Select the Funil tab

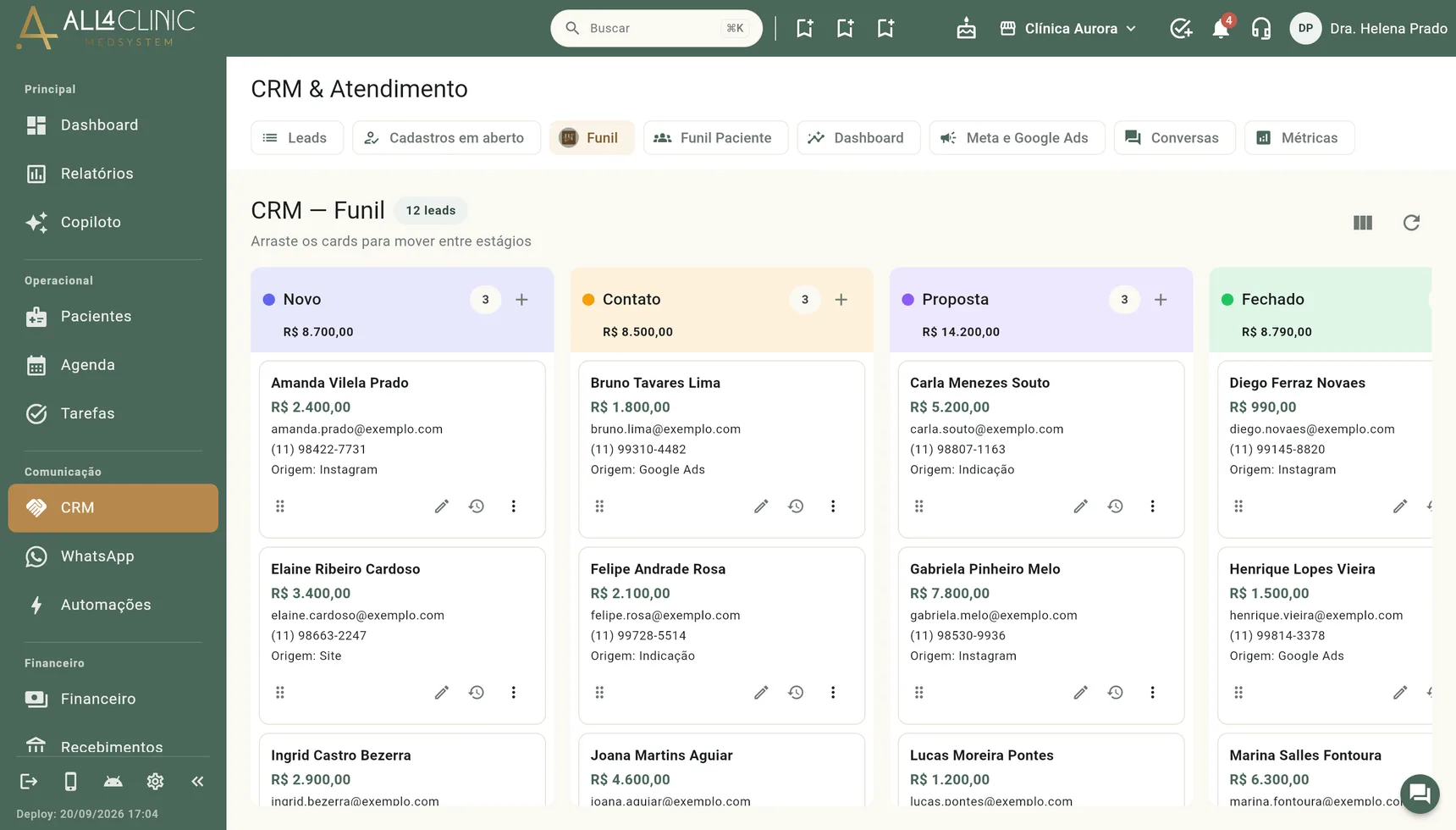[x=592, y=138]
